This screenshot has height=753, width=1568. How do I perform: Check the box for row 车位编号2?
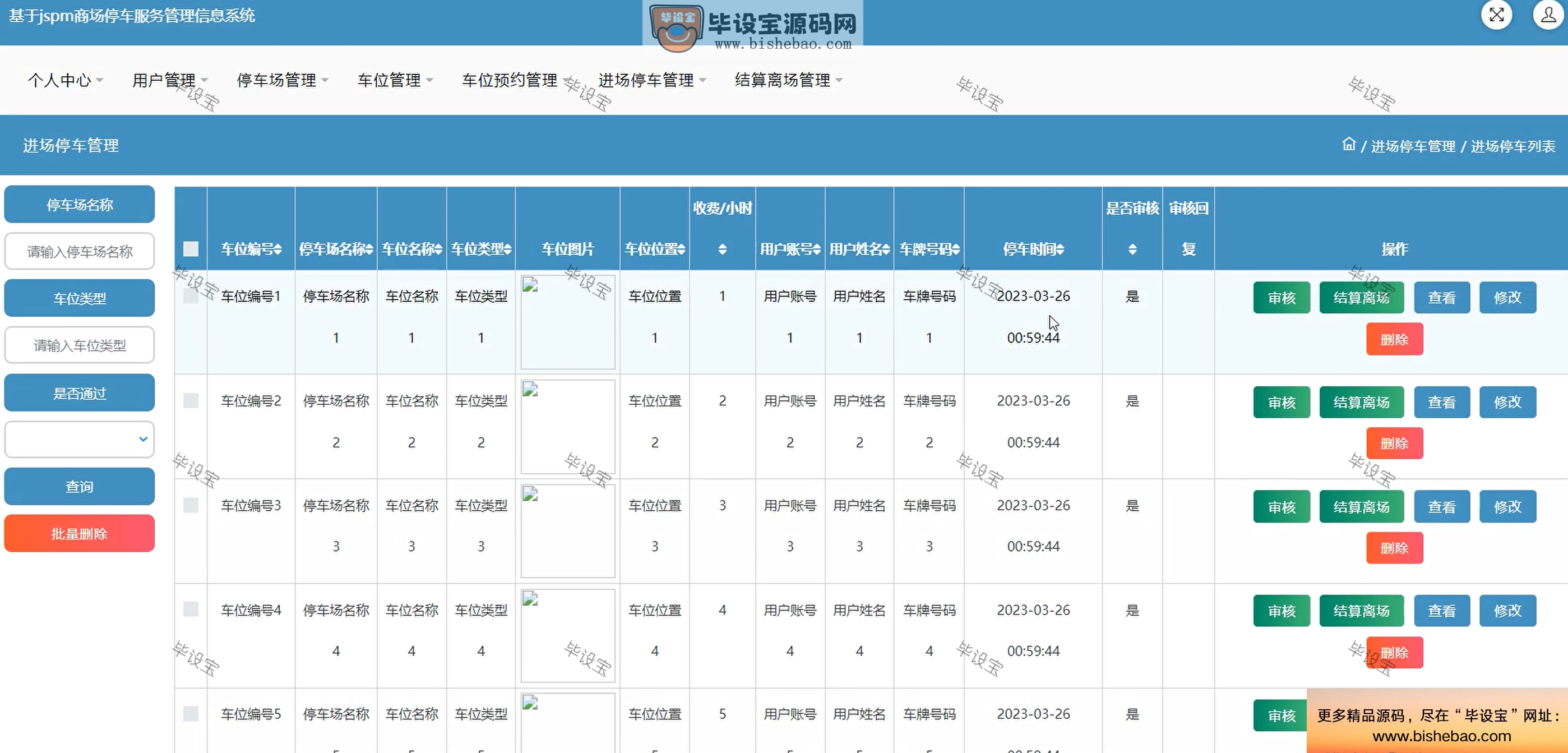[x=191, y=400]
